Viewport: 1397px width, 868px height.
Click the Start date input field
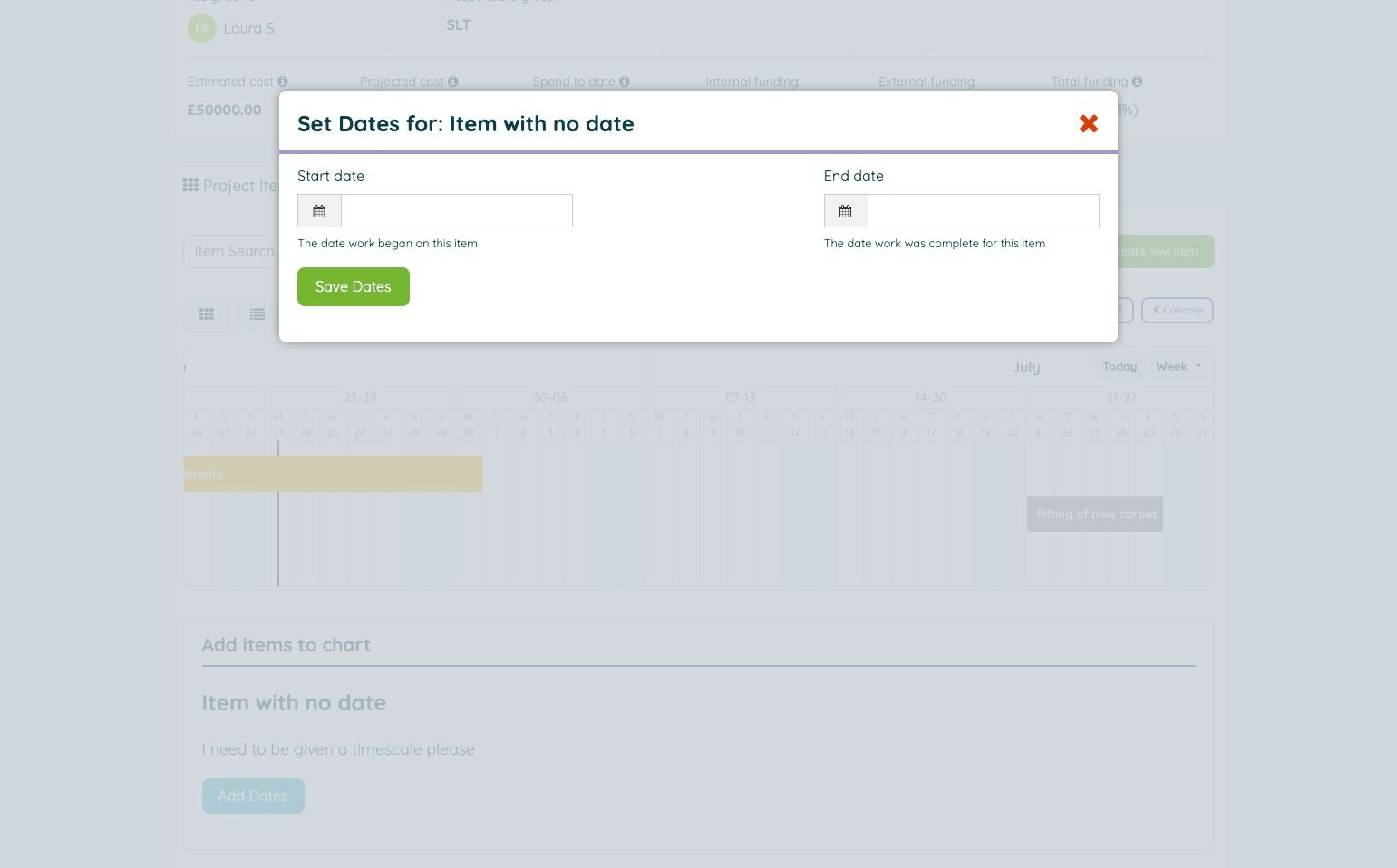[456, 211]
